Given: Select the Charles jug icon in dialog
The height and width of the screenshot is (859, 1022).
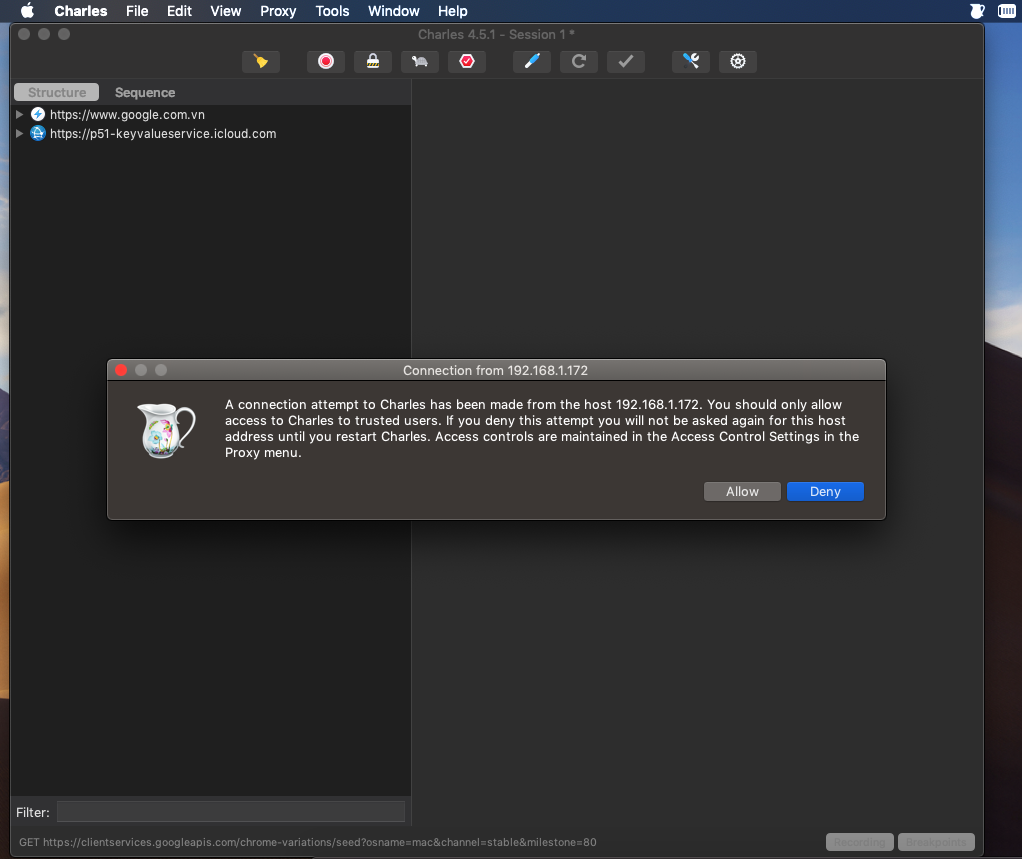Looking at the screenshot, I should pyautogui.click(x=166, y=430).
